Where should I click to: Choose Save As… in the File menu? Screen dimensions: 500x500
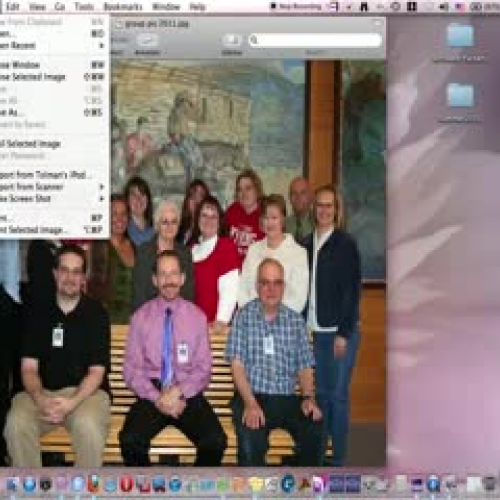click(x=53, y=112)
